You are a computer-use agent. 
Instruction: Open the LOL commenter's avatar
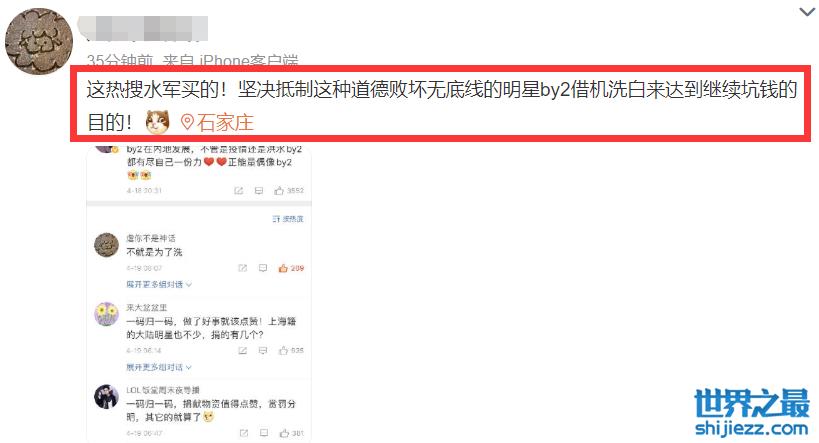pos(106,397)
